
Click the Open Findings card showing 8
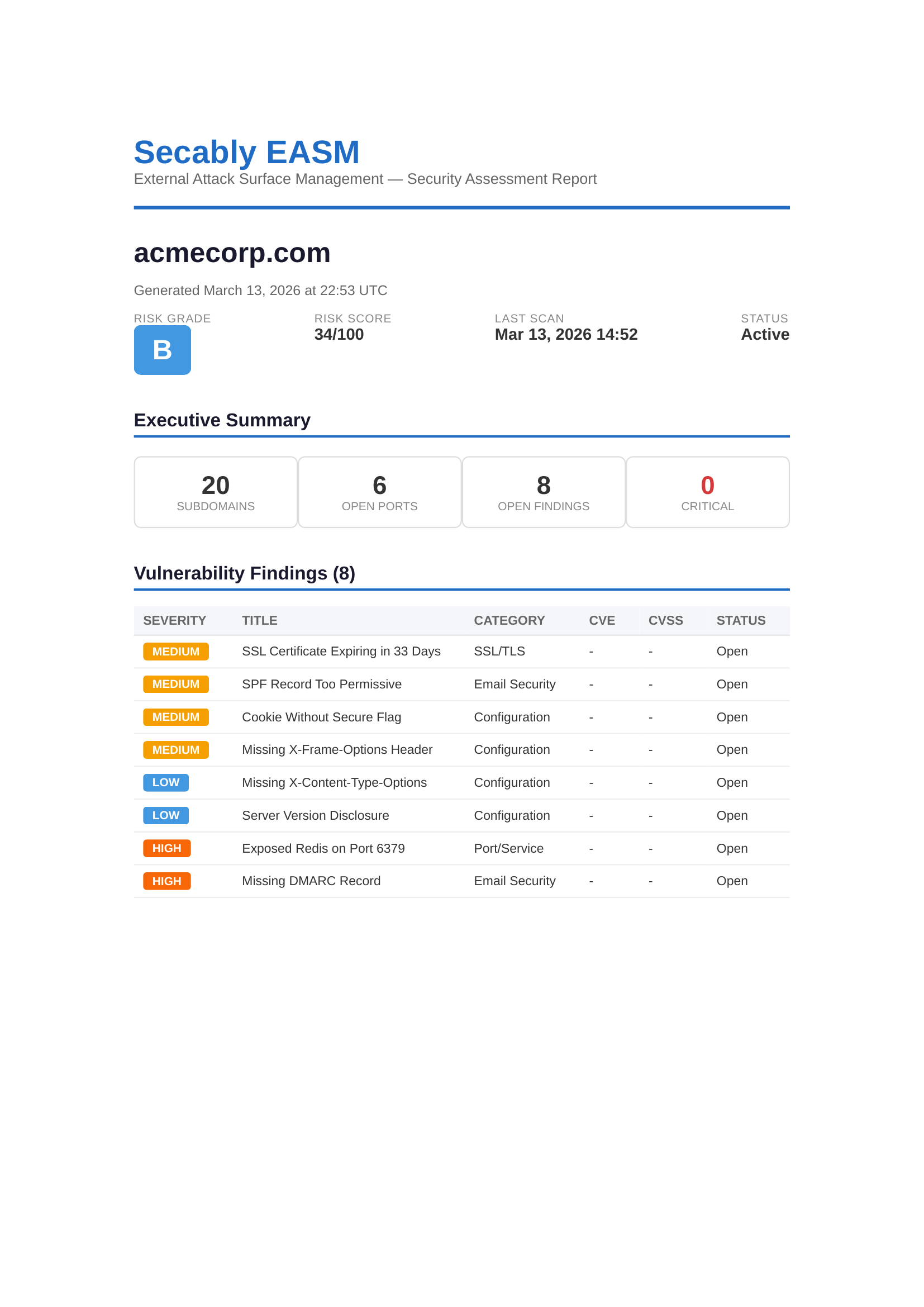(x=544, y=491)
